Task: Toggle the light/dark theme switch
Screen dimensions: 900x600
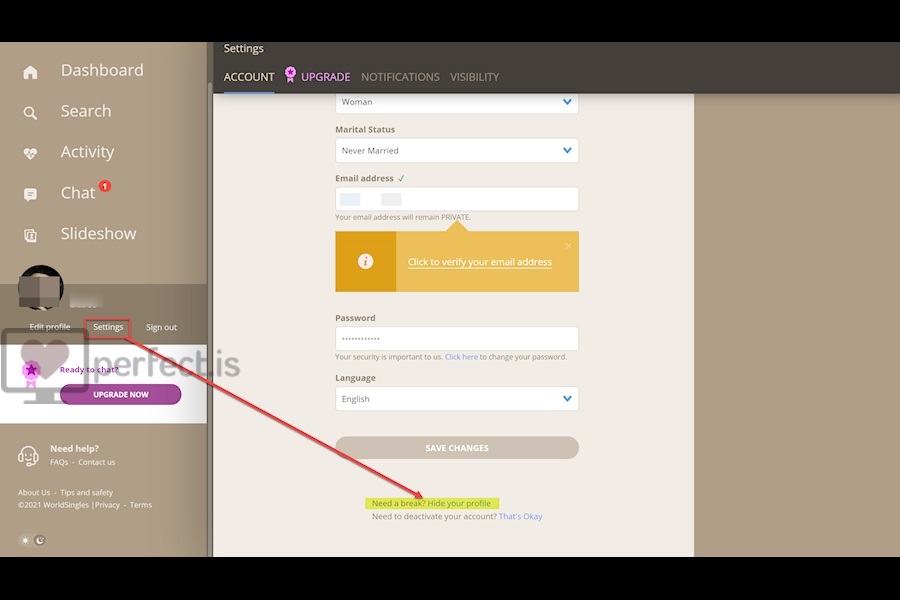Action: click(33, 540)
